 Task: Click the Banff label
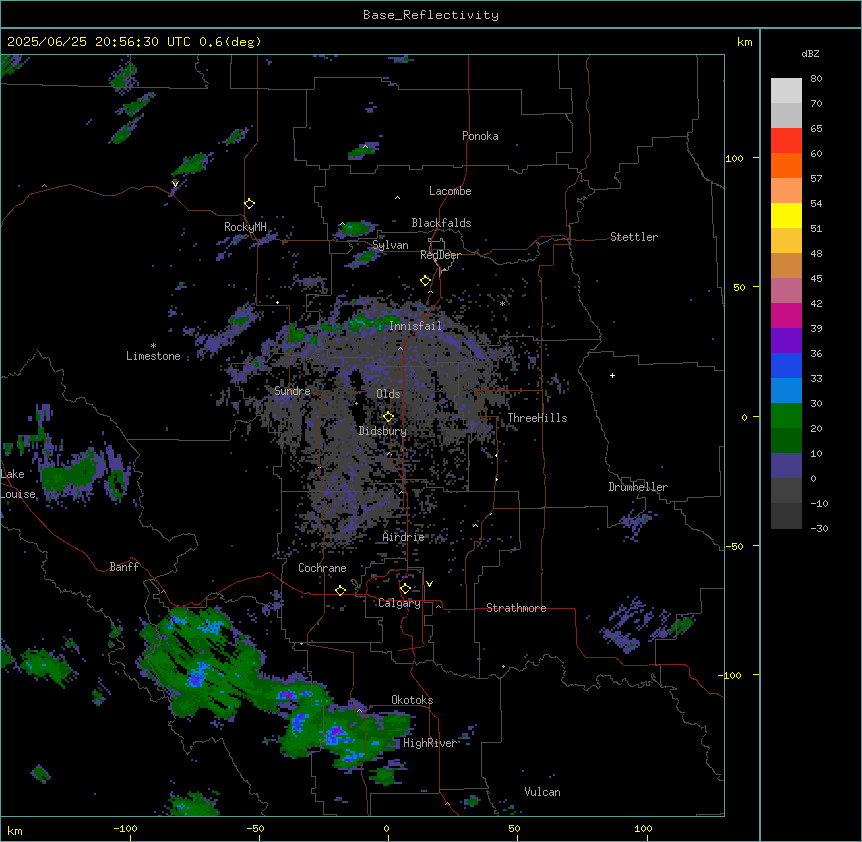(x=124, y=567)
